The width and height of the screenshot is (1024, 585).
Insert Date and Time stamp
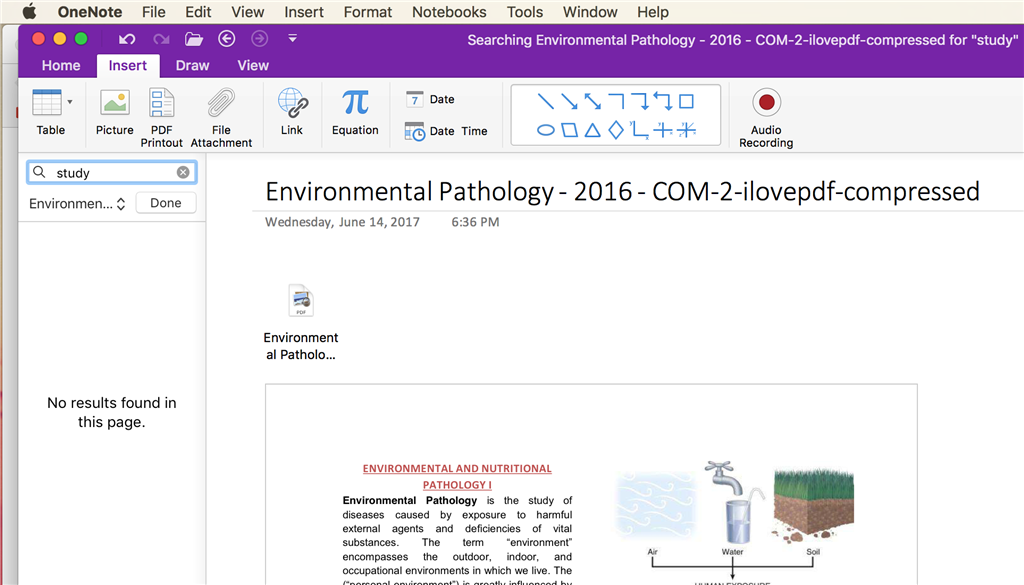click(x=446, y=131)
